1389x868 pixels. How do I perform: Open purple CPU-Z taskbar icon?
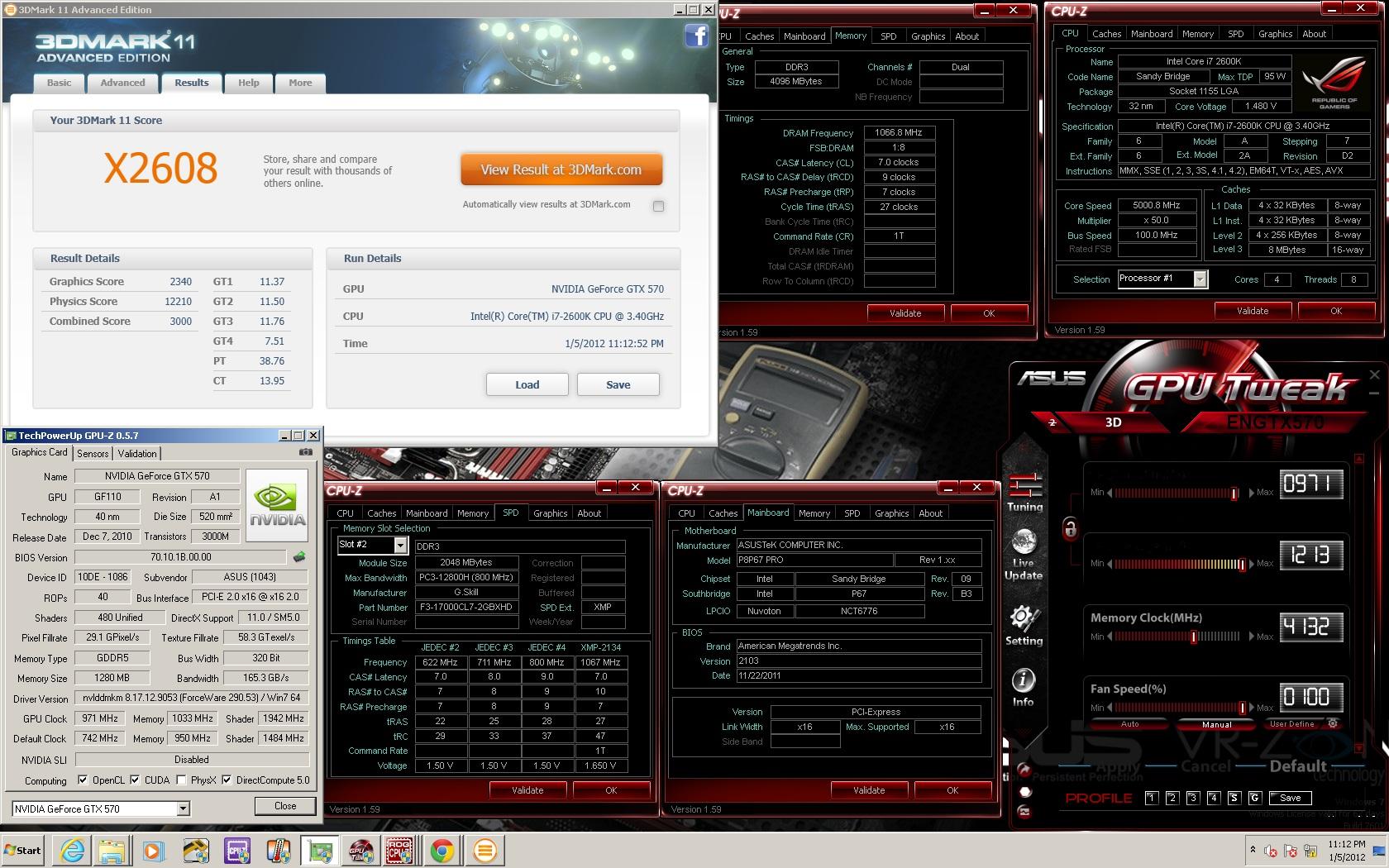click(x=237, y=850)
